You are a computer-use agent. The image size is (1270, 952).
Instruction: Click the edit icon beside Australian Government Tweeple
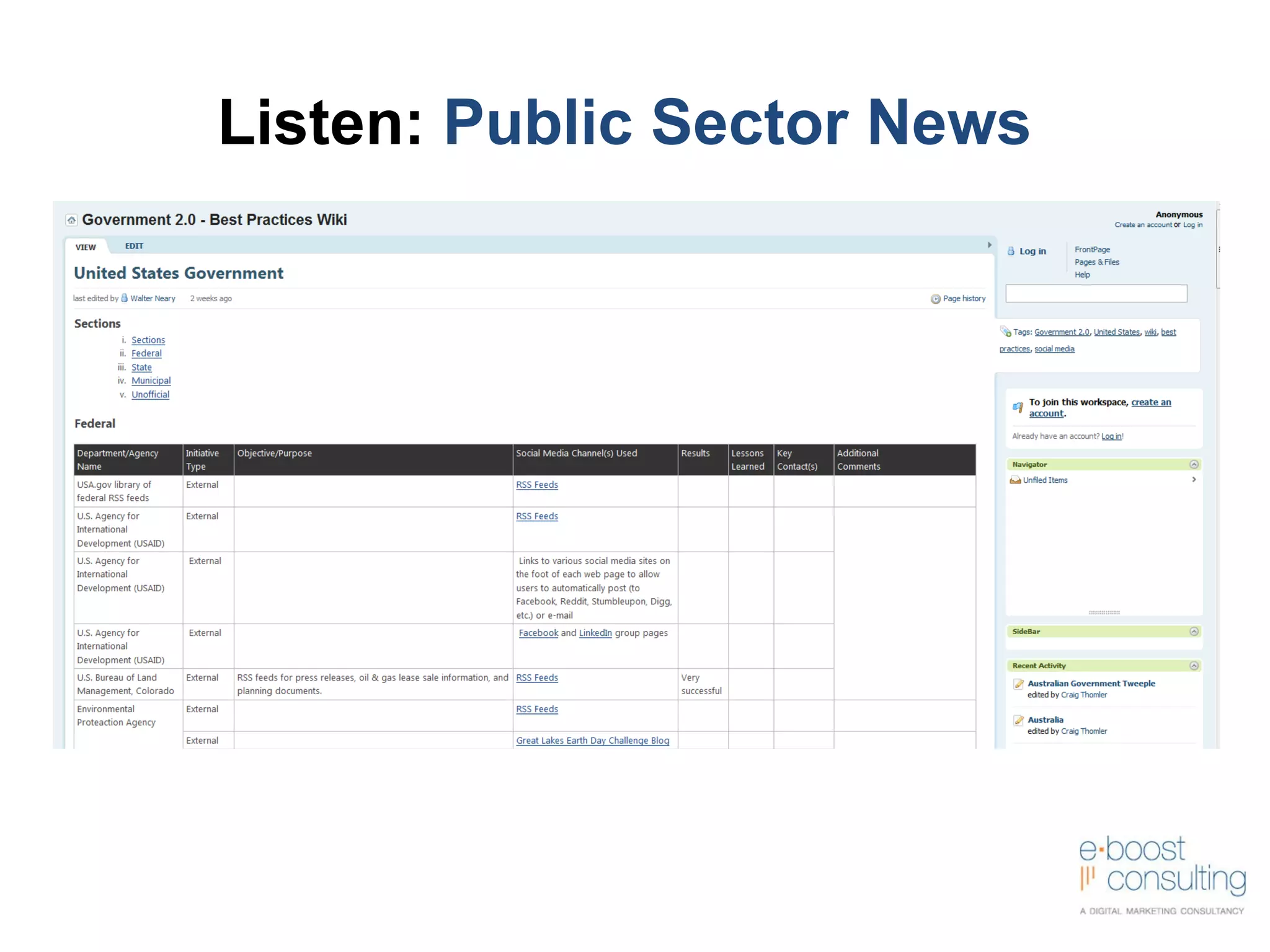click(1018, 684)
